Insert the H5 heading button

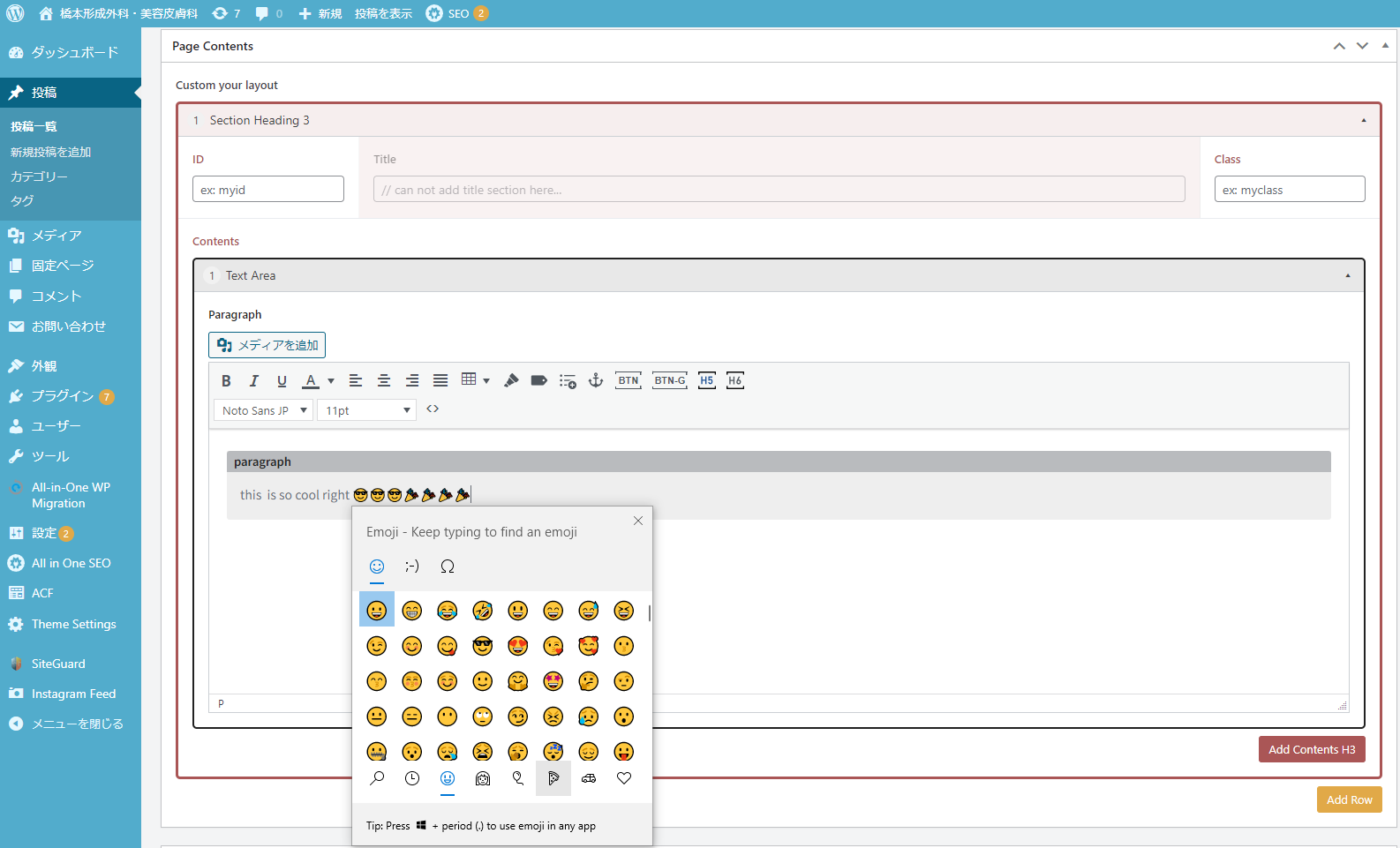[x=707, y=380]
